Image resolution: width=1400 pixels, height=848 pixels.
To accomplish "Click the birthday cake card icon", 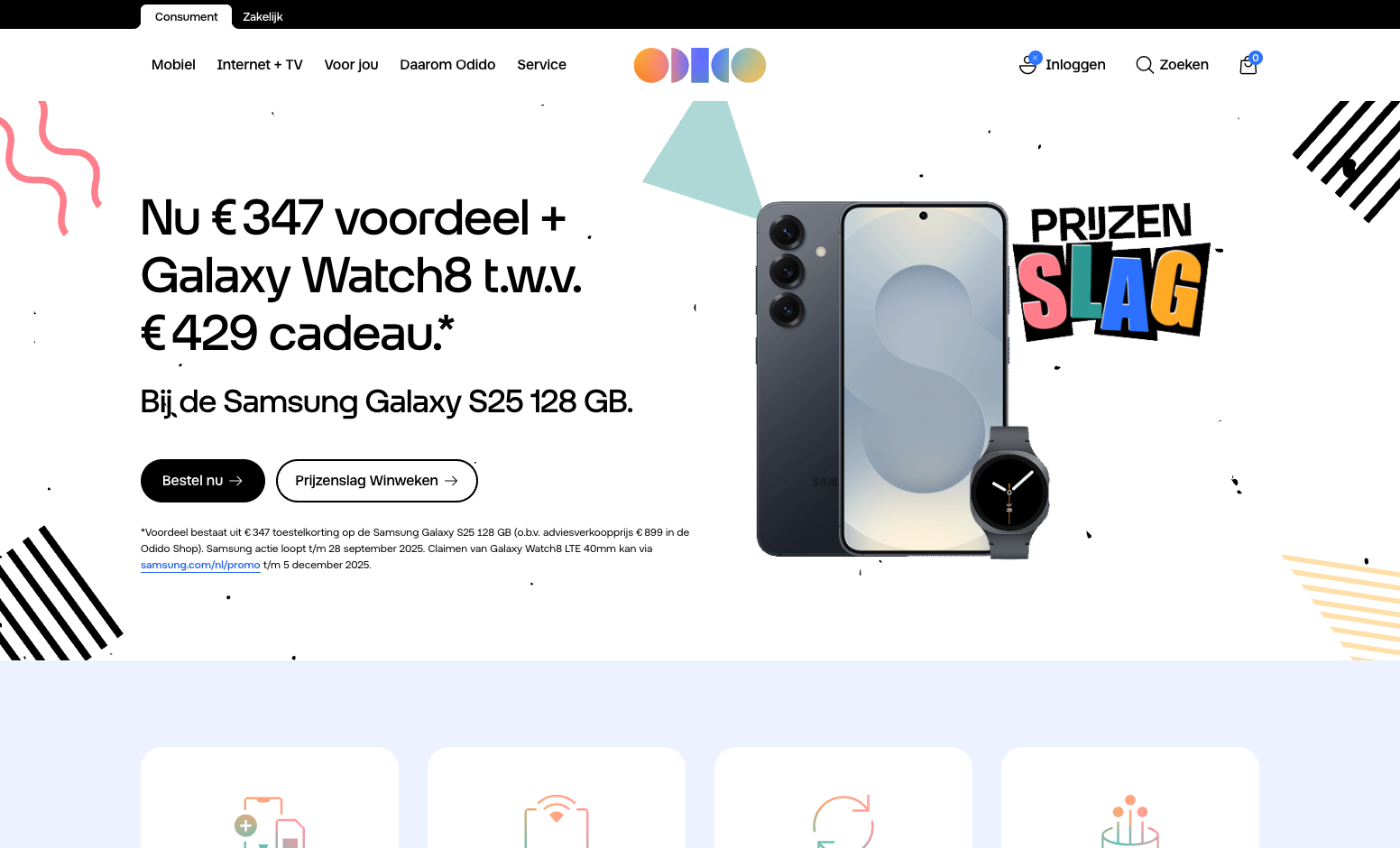I will click(x=1130, y=821).
